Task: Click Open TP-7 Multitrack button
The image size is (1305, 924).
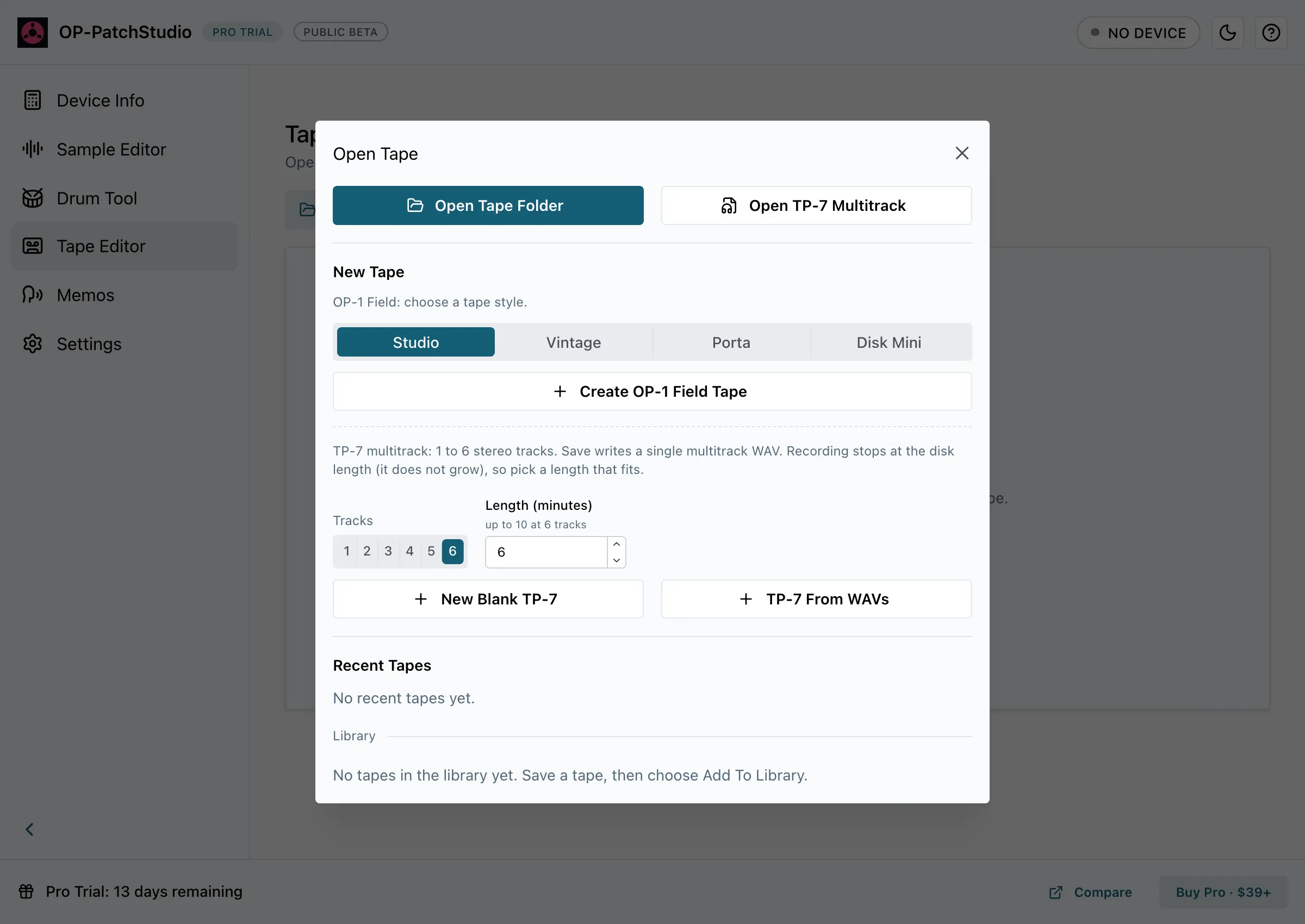Action: pos(817,205)
